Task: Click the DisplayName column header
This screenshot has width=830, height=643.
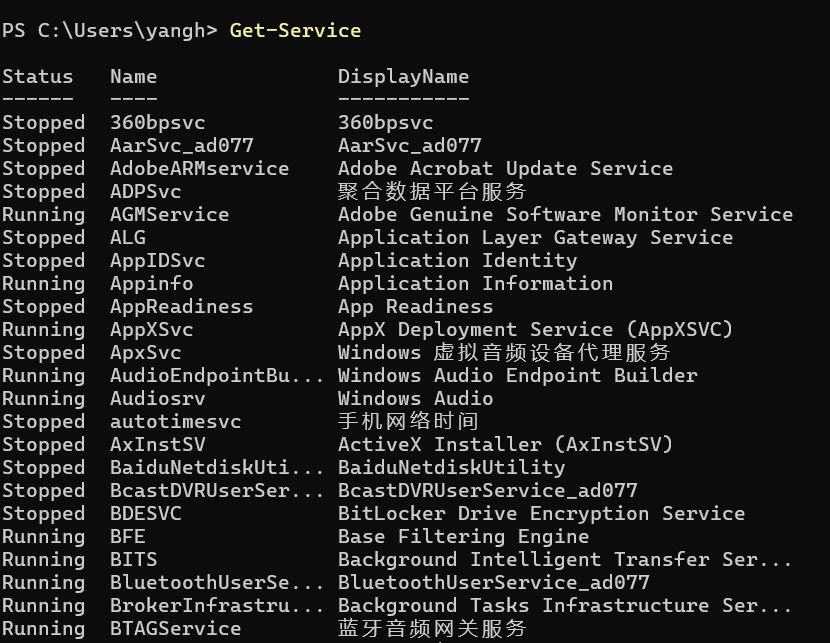Action: [403, 76]
